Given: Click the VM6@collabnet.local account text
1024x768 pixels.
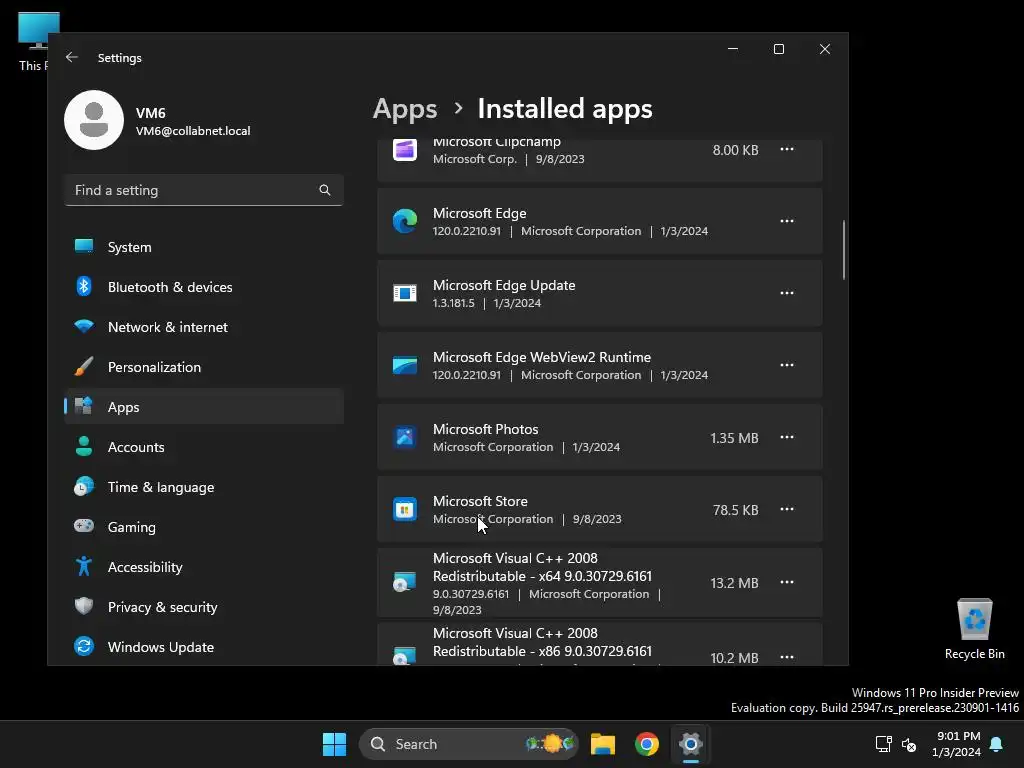Looking at the screenshot, I should 193,131.
